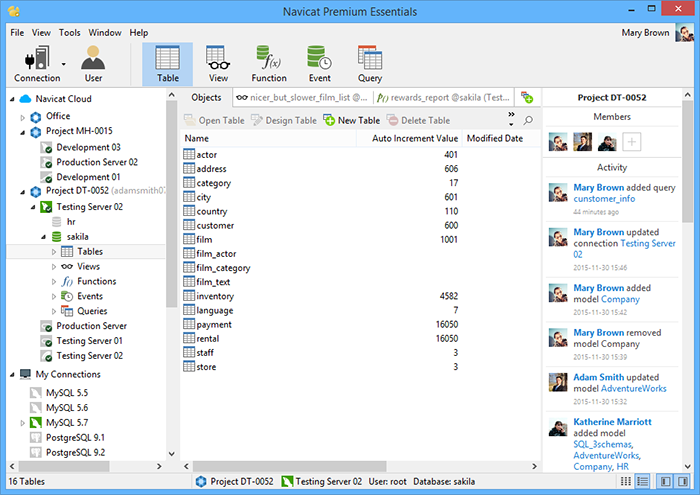The width and height of the screenshot is (700, 495).
Task: Open the Help menu
Action: (x=139, y=33)
